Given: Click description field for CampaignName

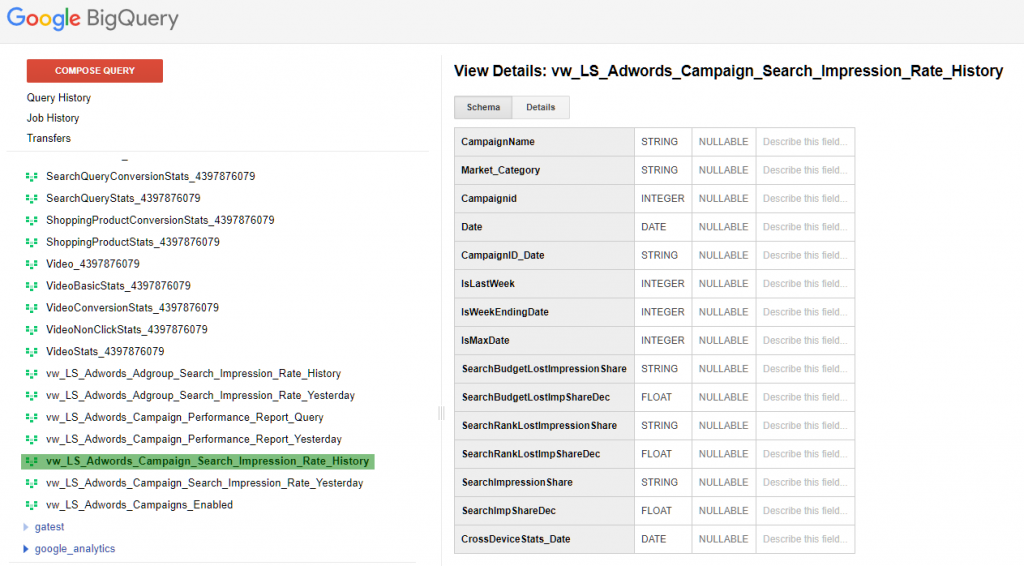Looking at the screenshot, I should [x=805, y=142].
